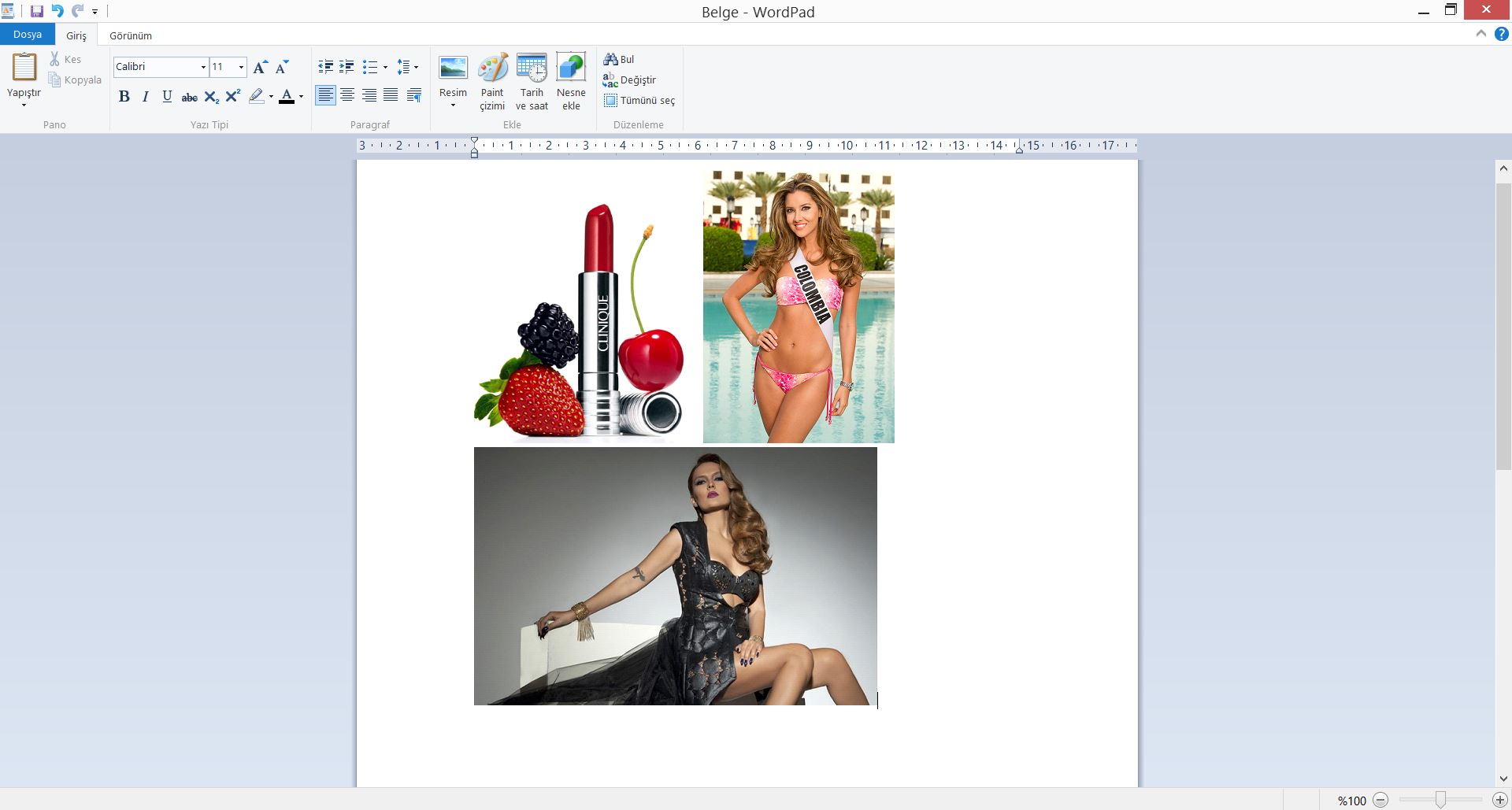Toggle Italic formatting
The width and height of the screenshot is (1512, 810).
[x=145, y=96]
